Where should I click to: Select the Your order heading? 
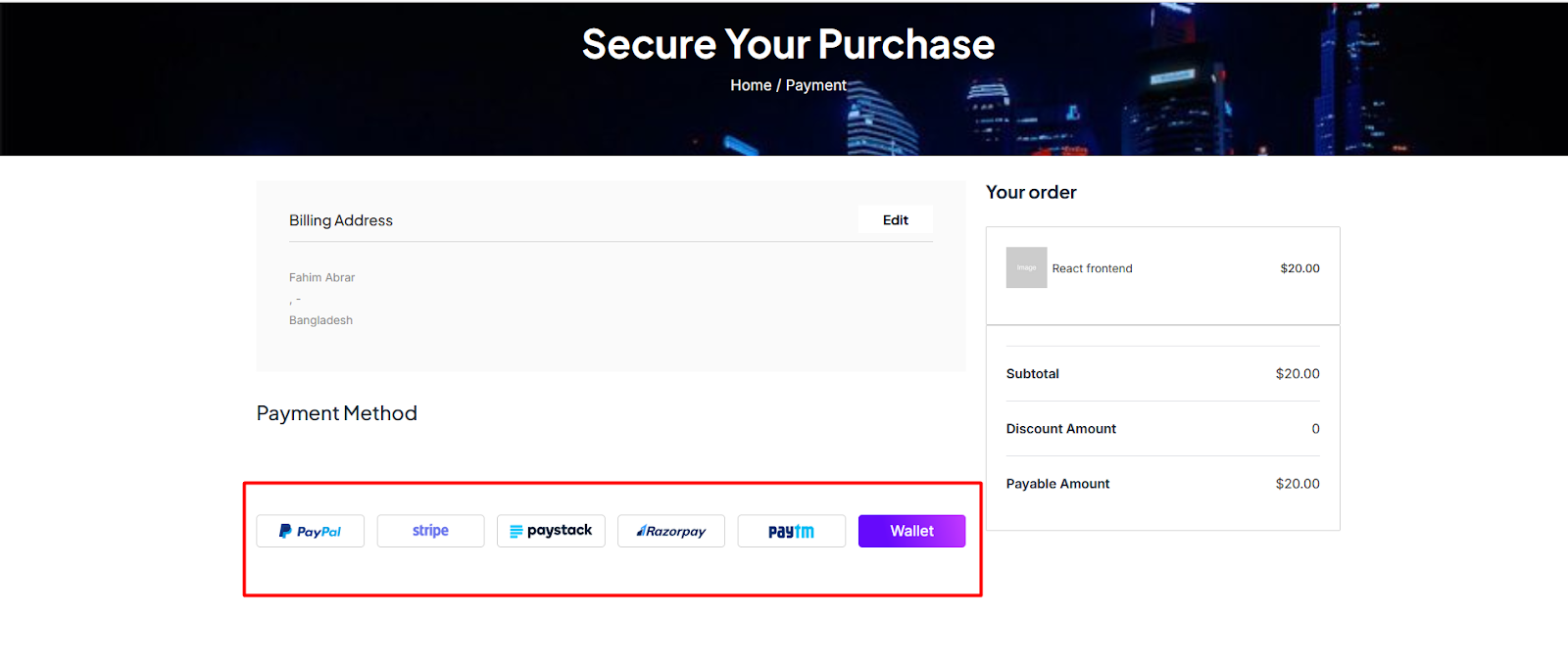pos(1031,192)
